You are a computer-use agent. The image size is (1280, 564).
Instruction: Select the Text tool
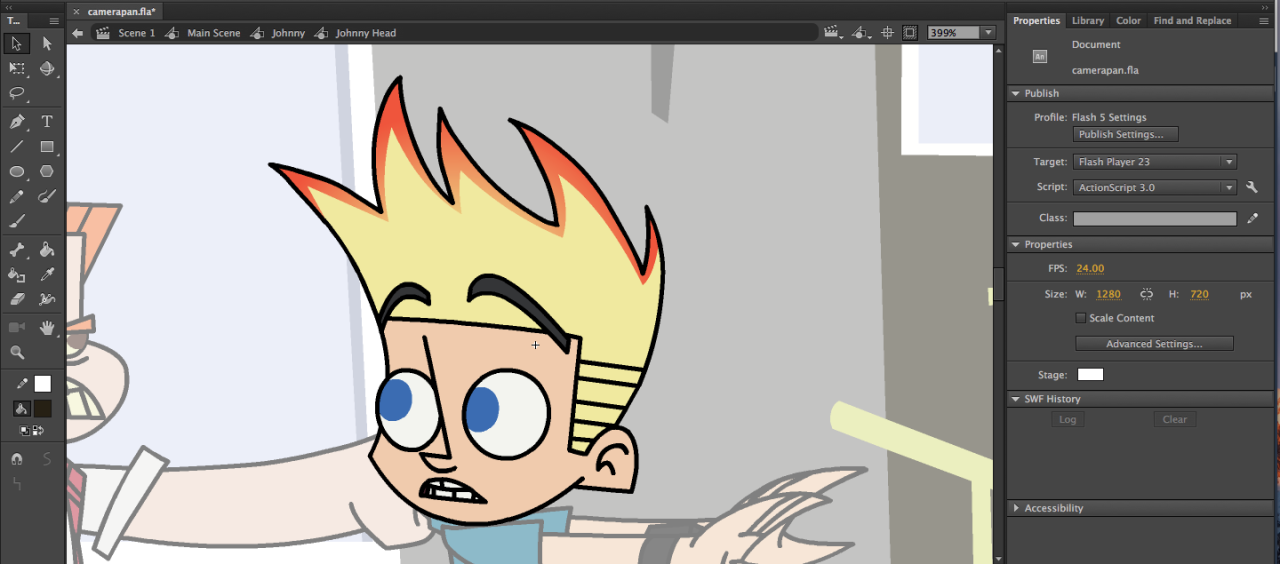47,121
